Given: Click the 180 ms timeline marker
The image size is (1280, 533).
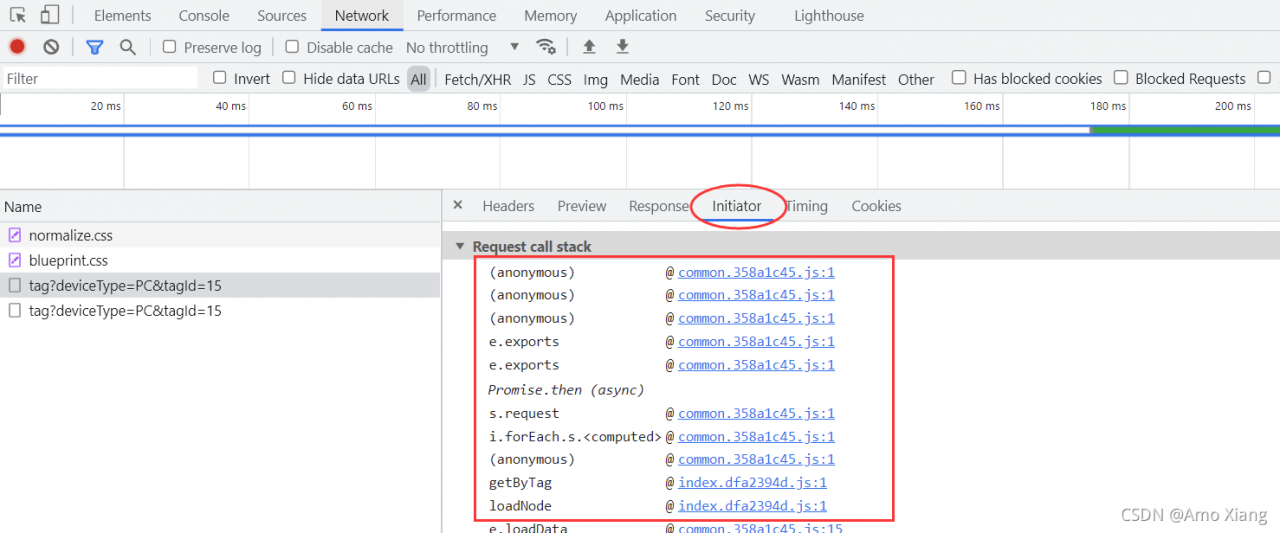Looking at the screenshot, I should (x=1107, y=106).
